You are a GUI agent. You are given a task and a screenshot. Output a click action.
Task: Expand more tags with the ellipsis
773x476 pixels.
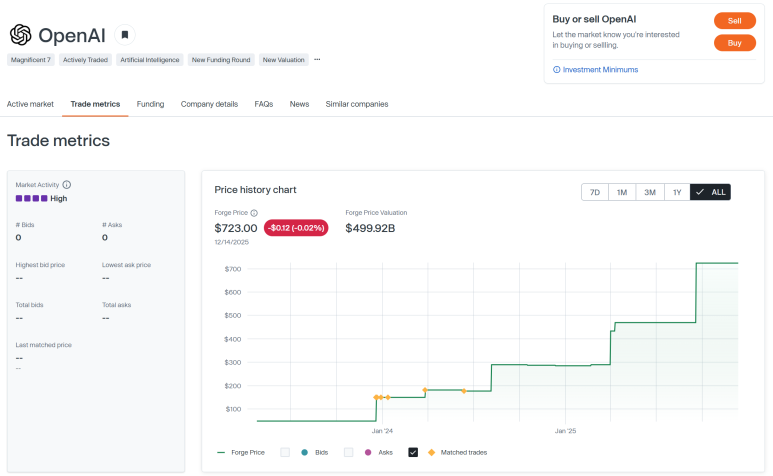click(x=317, y=59)
